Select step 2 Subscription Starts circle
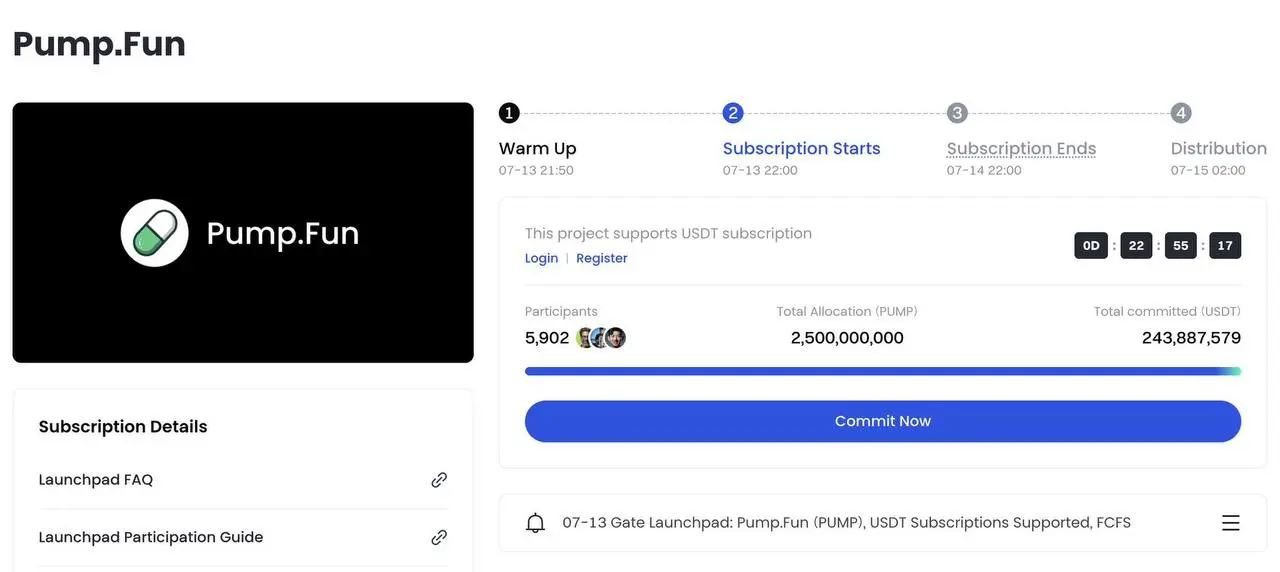The image size is (1280, 572). click(x=733, y=113)
